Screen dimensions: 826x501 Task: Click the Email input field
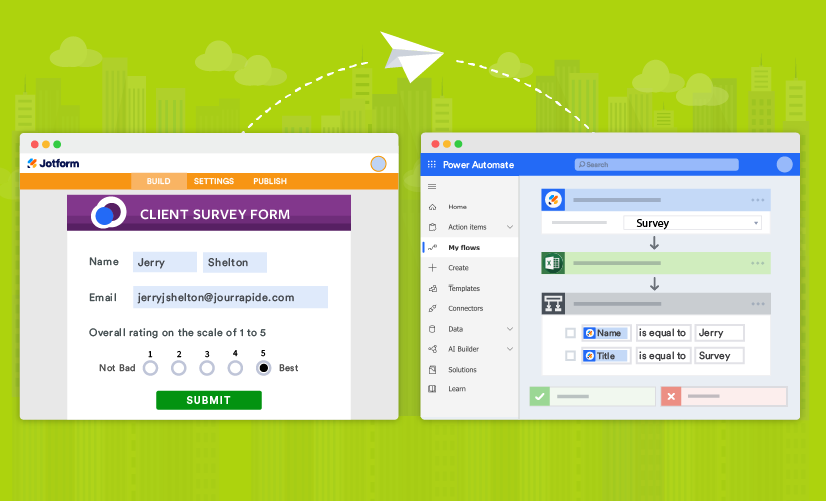pos(230,297)
